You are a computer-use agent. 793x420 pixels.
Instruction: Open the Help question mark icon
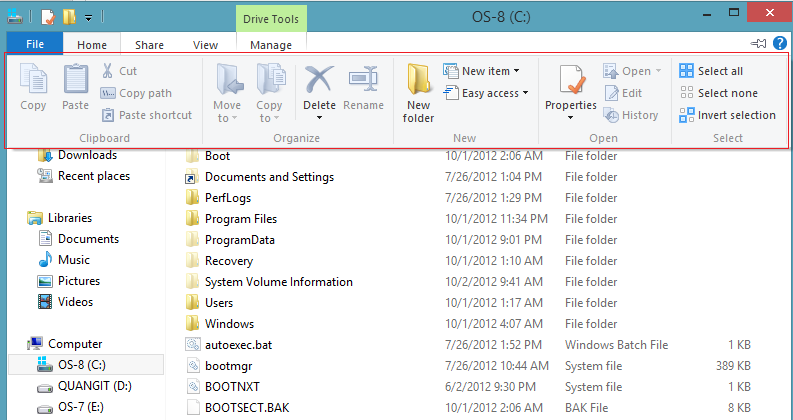click(780, 44)
